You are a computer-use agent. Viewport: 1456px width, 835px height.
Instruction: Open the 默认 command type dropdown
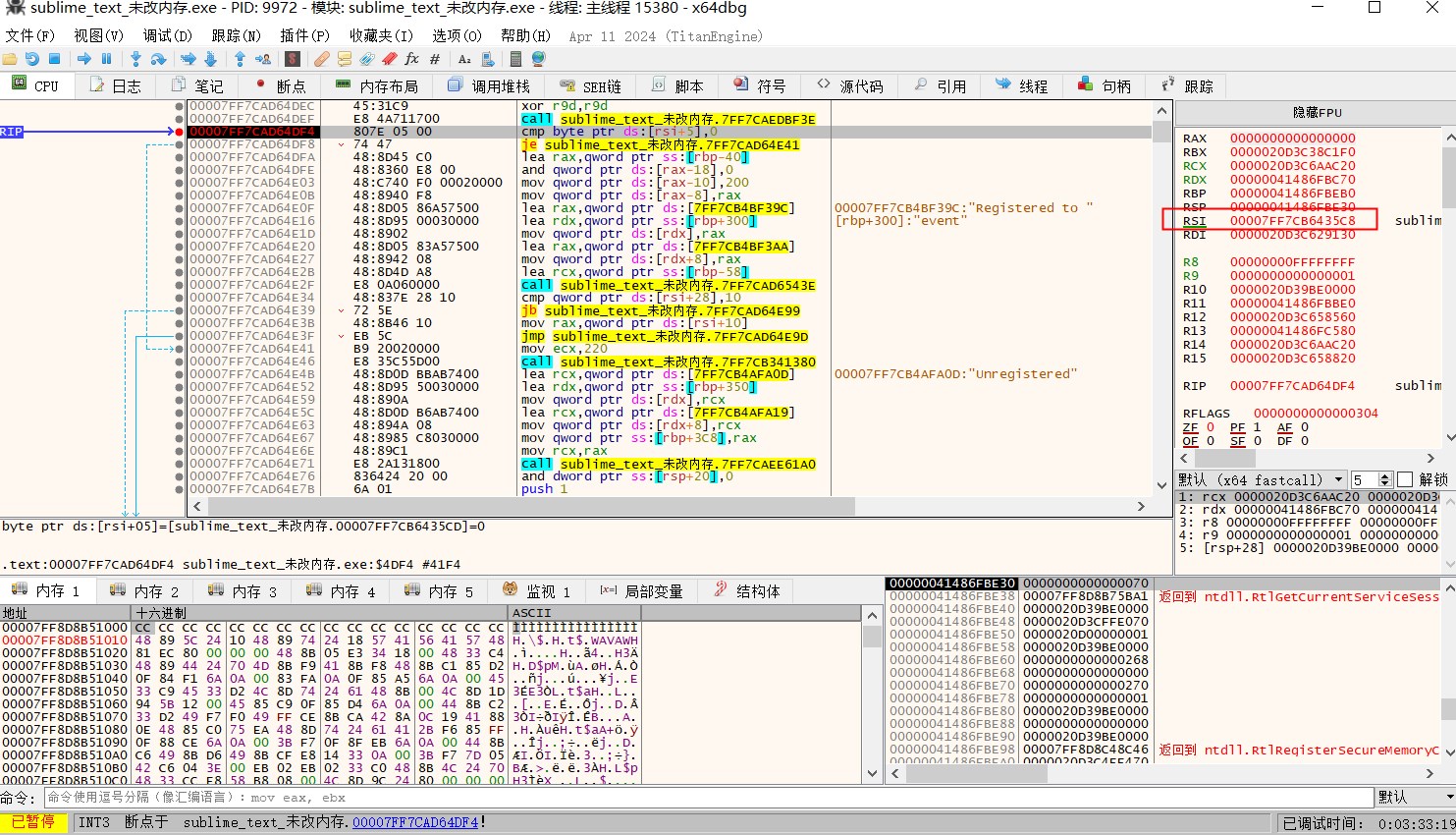click(1415, 797)
